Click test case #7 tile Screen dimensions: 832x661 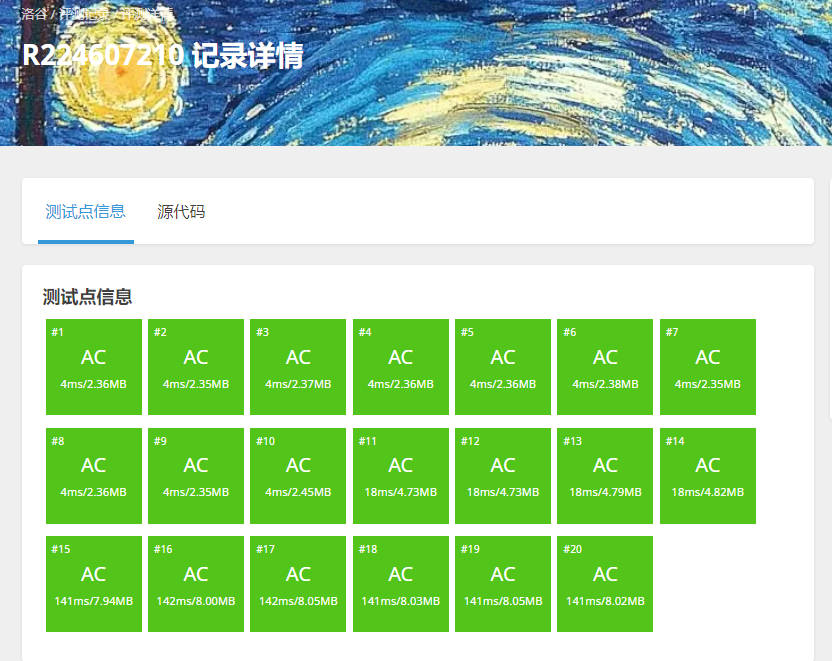(x=708, y=367)
